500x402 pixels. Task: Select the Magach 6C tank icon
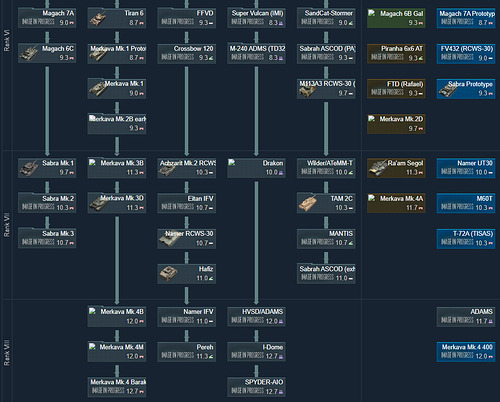tap(29, 53)
